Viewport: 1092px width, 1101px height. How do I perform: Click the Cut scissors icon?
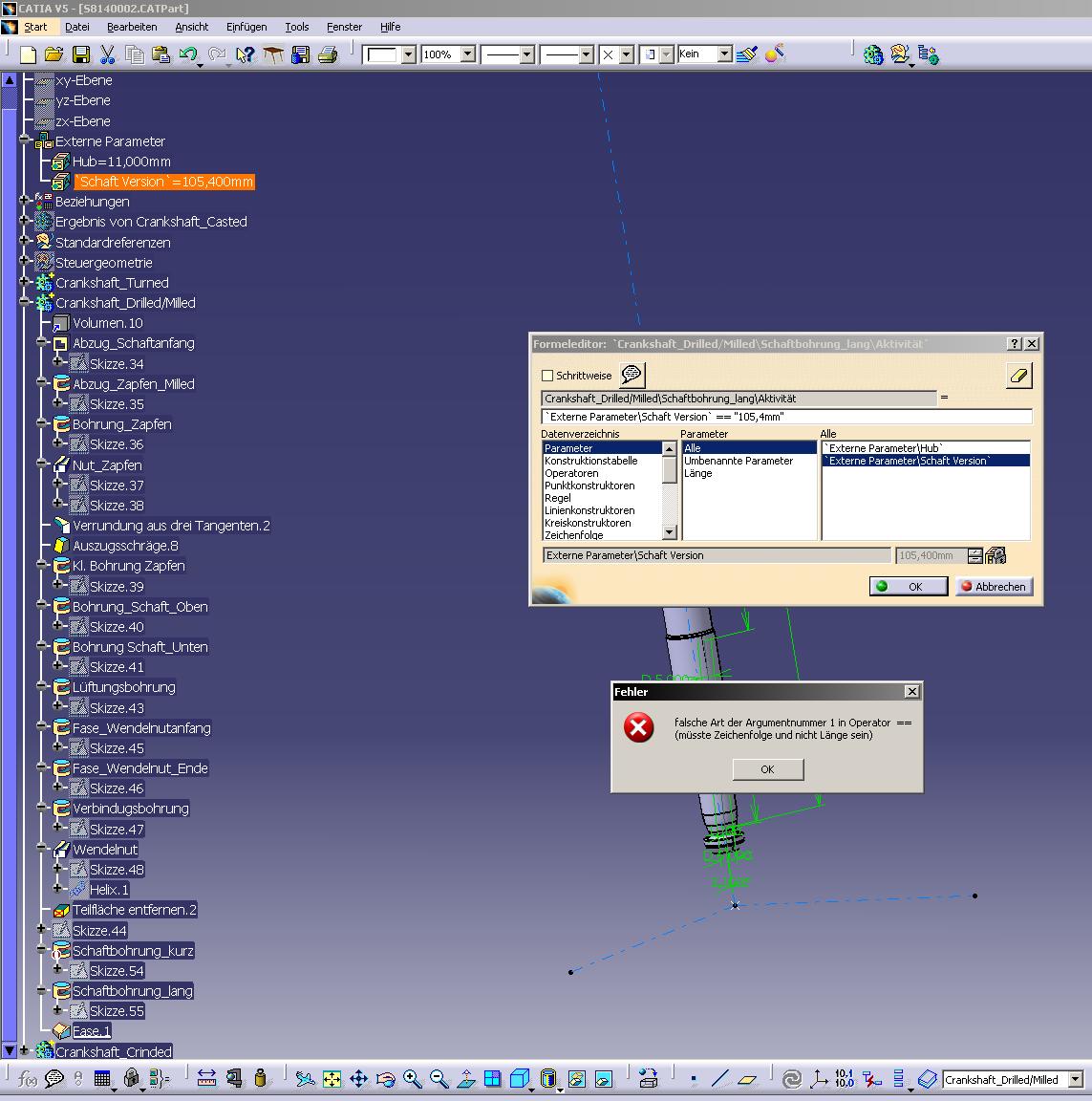[107, 54]
